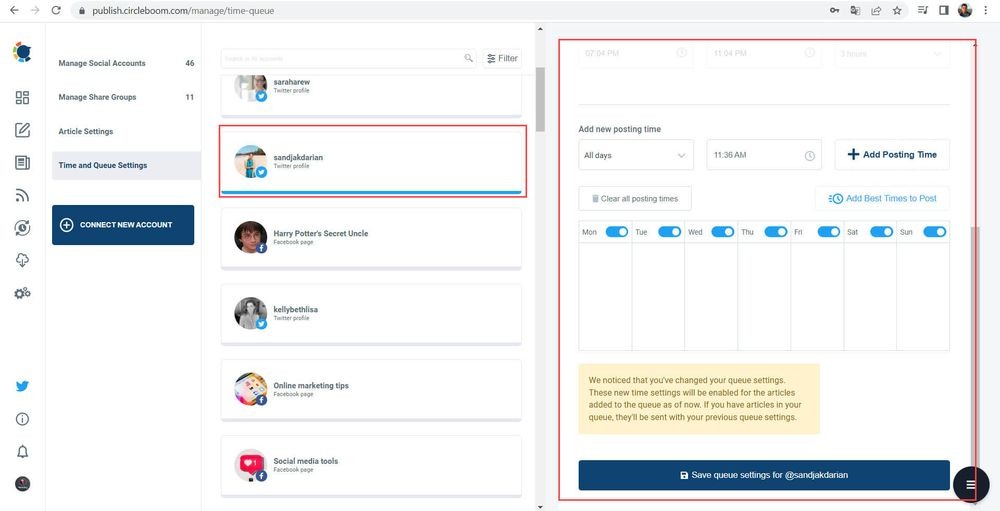Click the Twitter bird icon in sidebar
This screenshot has height=511, width=1000.
(22, 386)
